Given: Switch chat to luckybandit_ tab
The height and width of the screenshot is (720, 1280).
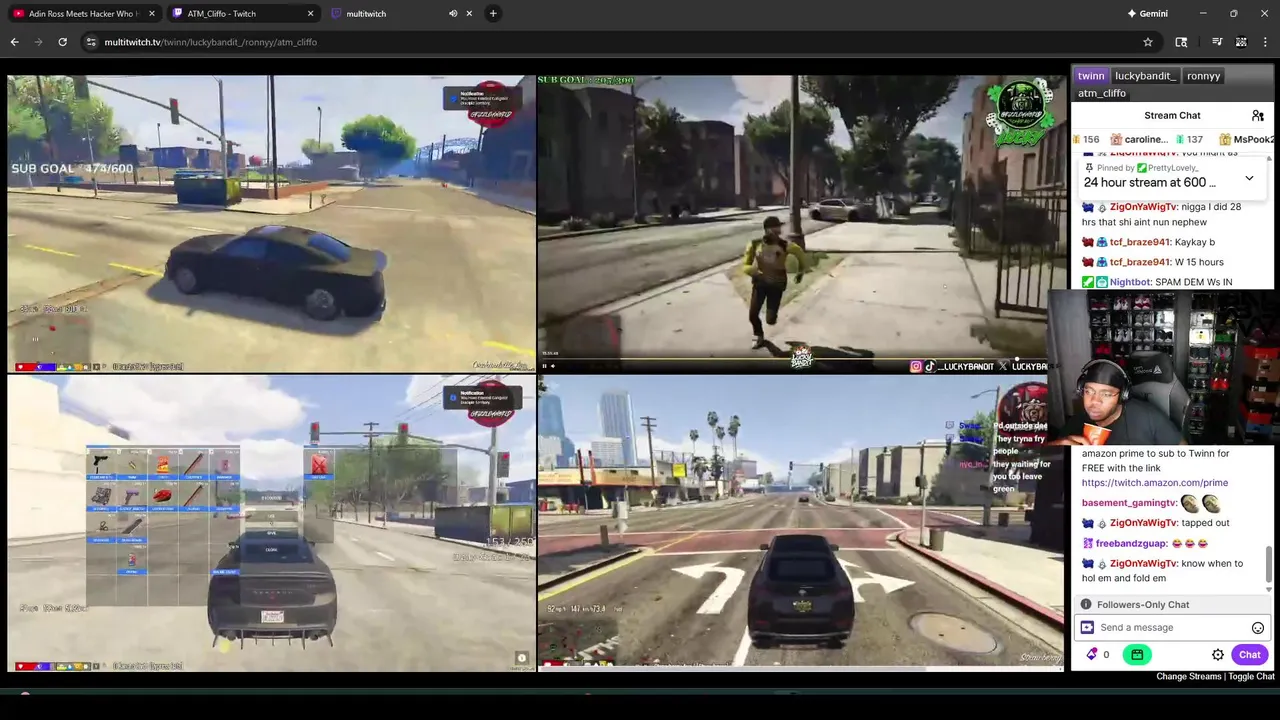Looking at the screenshot, I should click(x=1145, y=76).
